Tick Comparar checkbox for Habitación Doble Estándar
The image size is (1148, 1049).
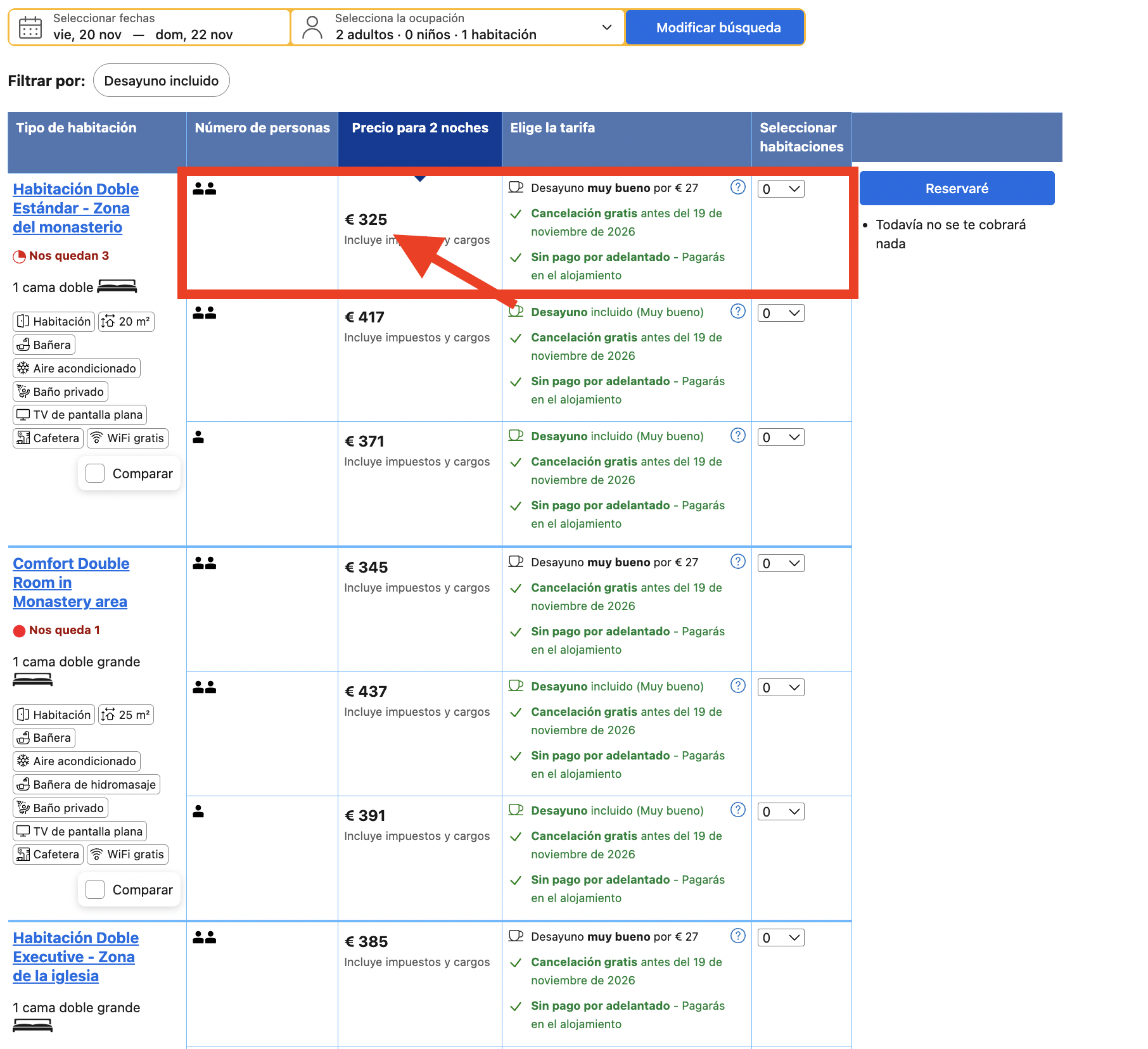[95, 473]
